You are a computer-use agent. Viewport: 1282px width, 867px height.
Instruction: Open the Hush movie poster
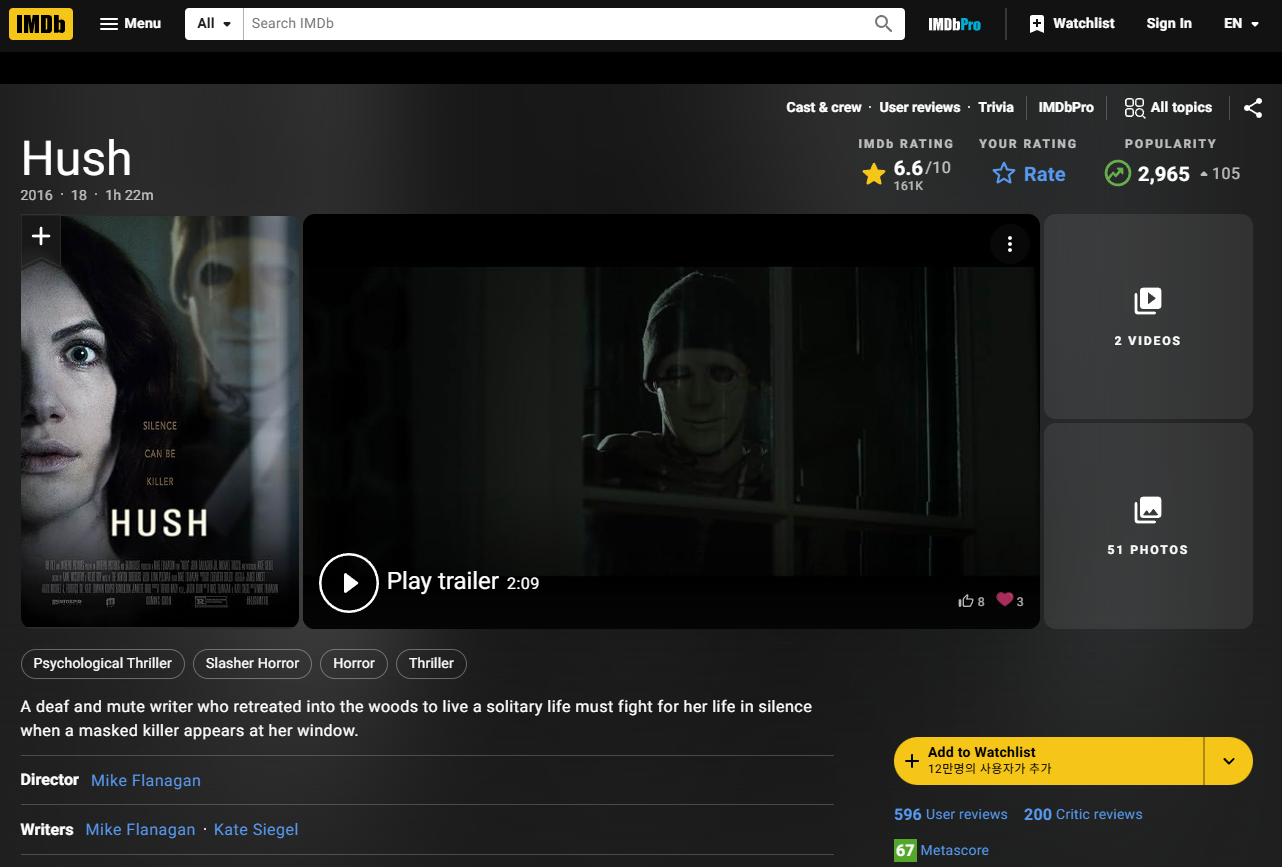(160, 421)
